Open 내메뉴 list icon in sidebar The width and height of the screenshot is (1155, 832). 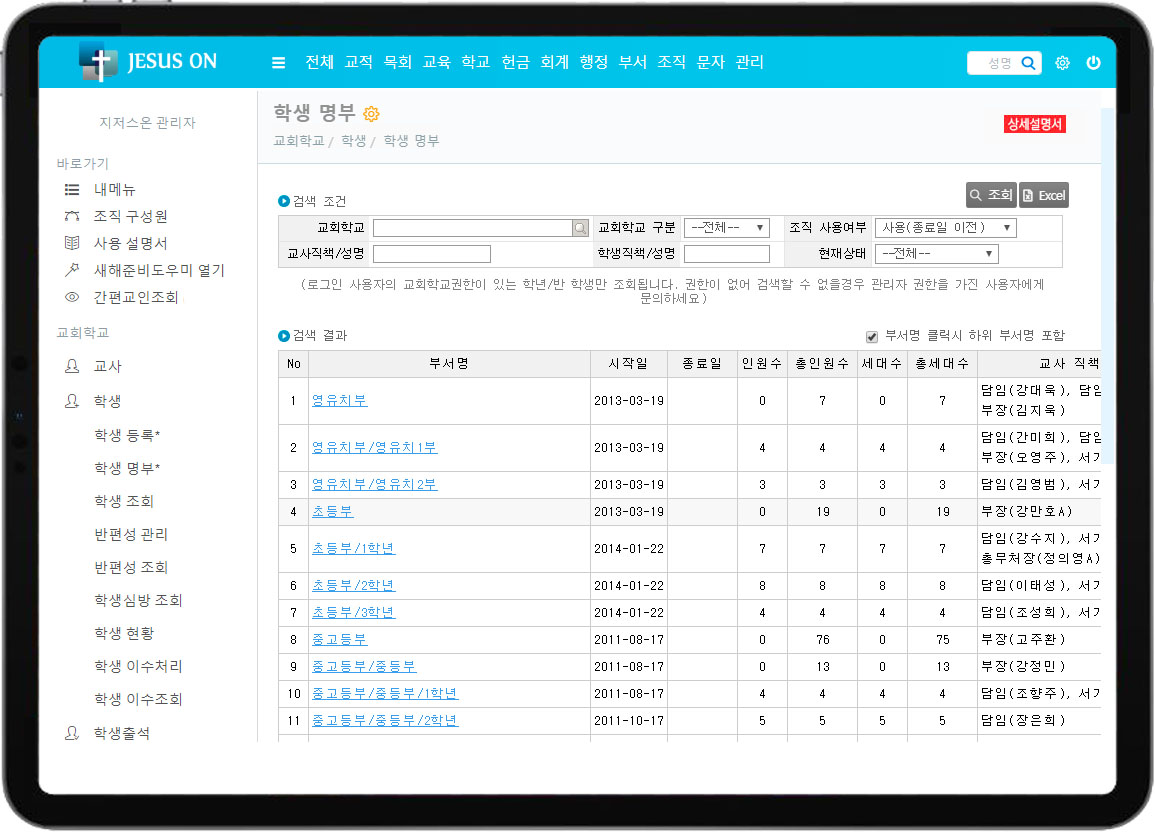tap(72, 189)
